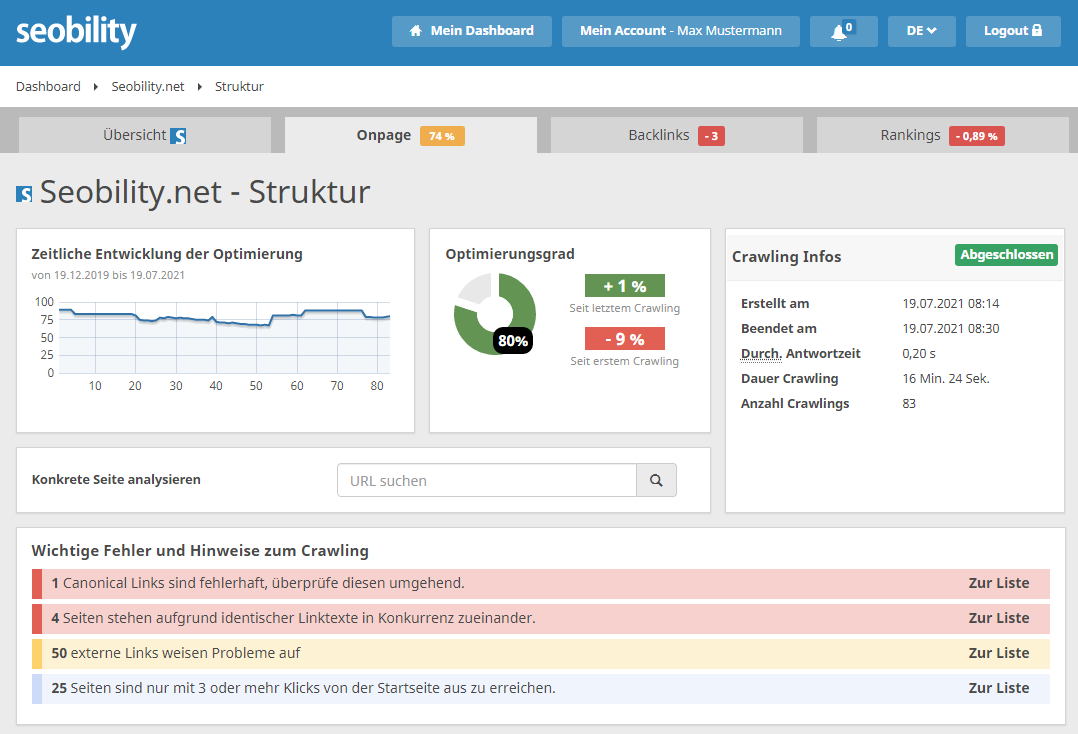Click the red -9 % badge
The image size is (1078, 734).
625,339
